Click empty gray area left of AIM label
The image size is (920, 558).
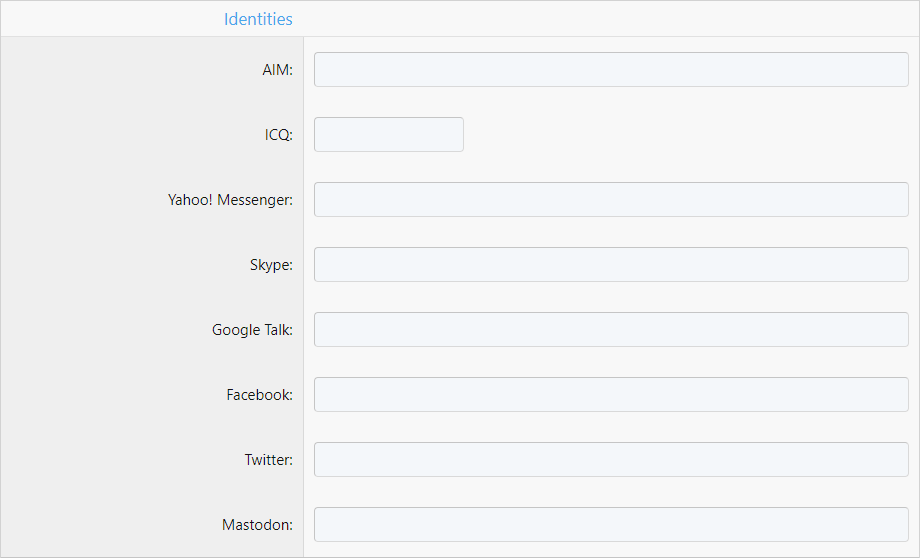click(129, 69)
